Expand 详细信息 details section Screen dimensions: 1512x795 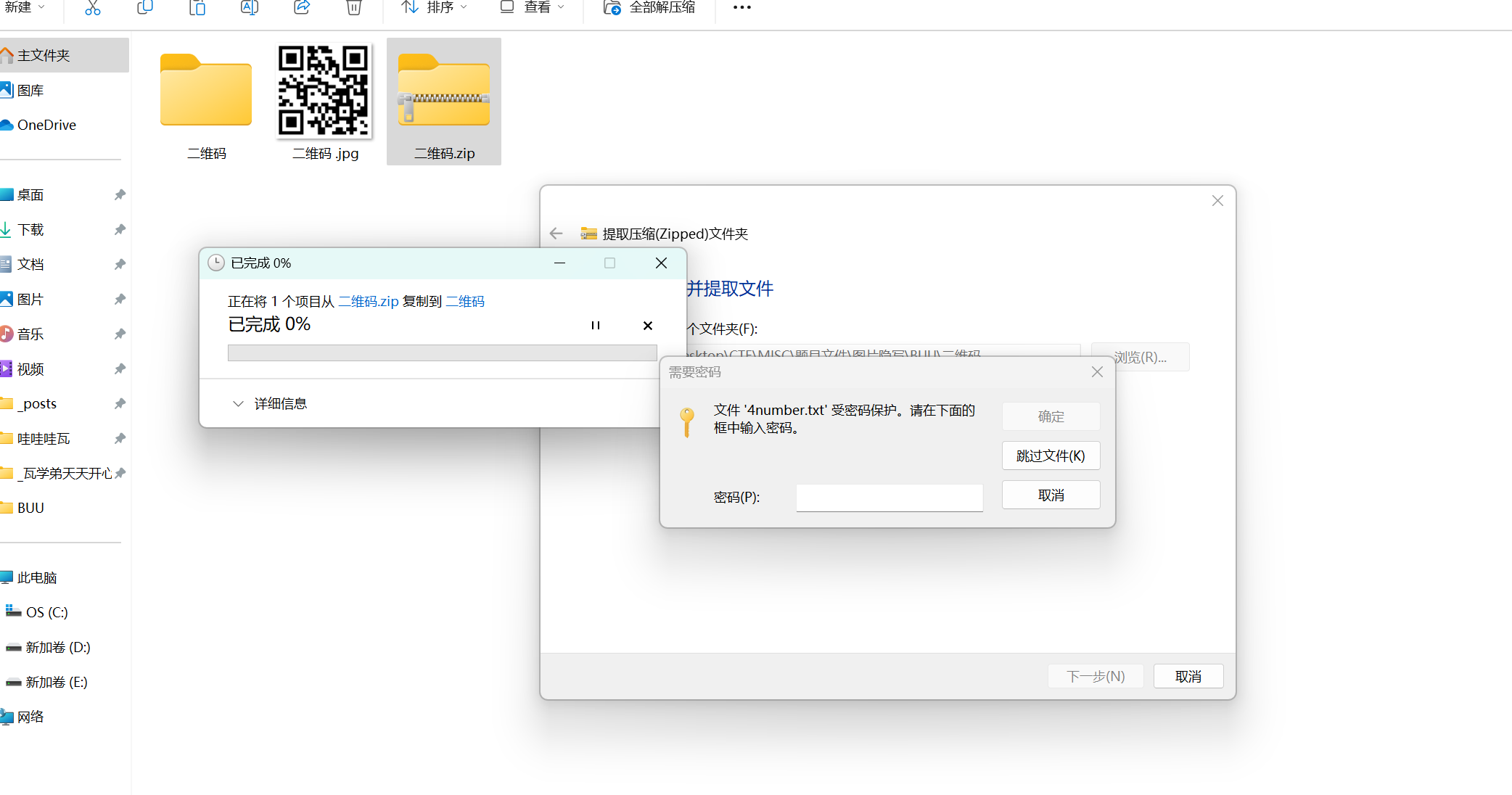(269, 403)
